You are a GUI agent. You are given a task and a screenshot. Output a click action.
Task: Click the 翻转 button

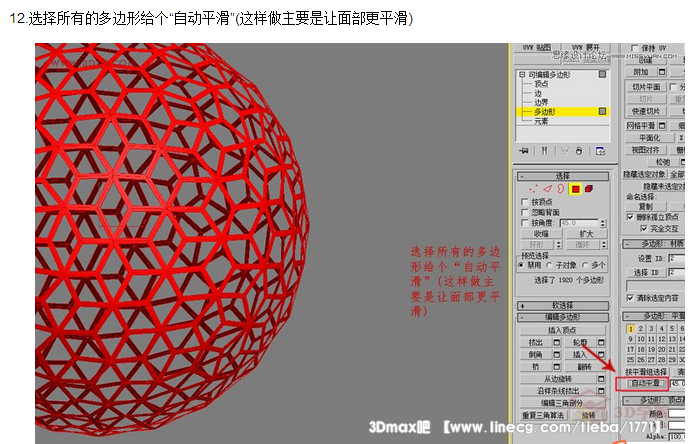click(584, 367)
